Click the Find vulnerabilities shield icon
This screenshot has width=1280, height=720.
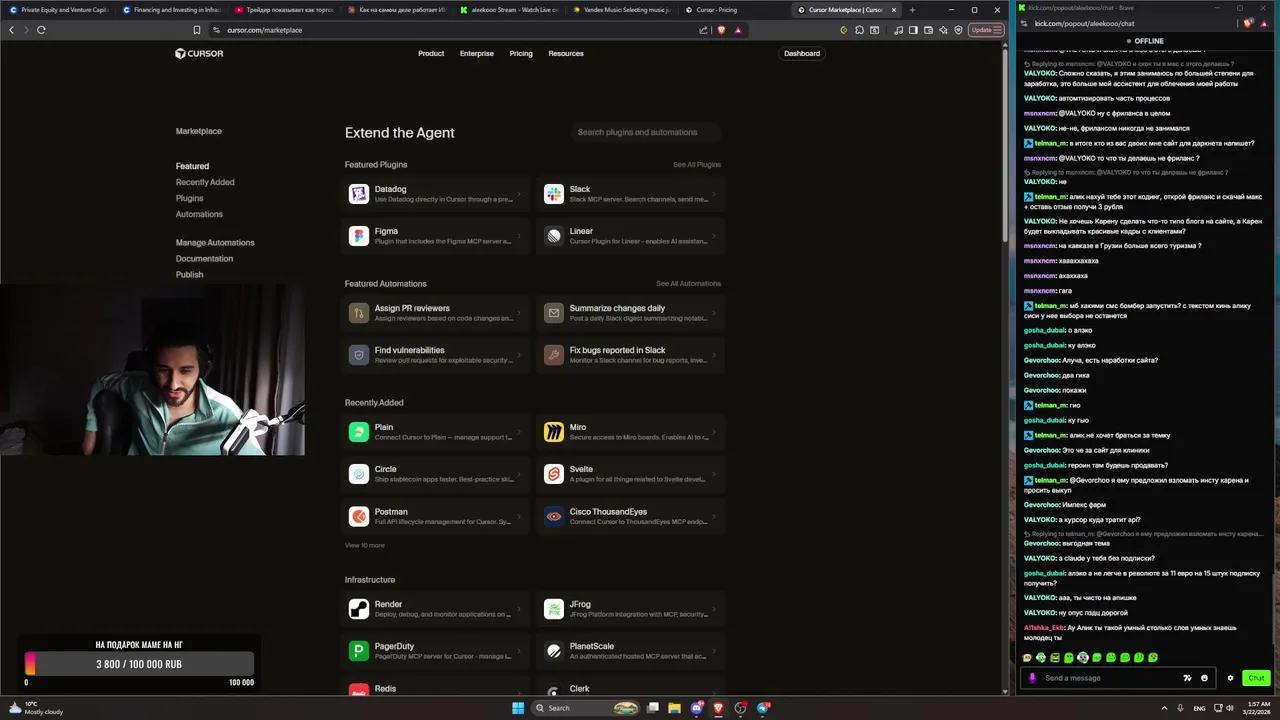(x=359, y=355)
